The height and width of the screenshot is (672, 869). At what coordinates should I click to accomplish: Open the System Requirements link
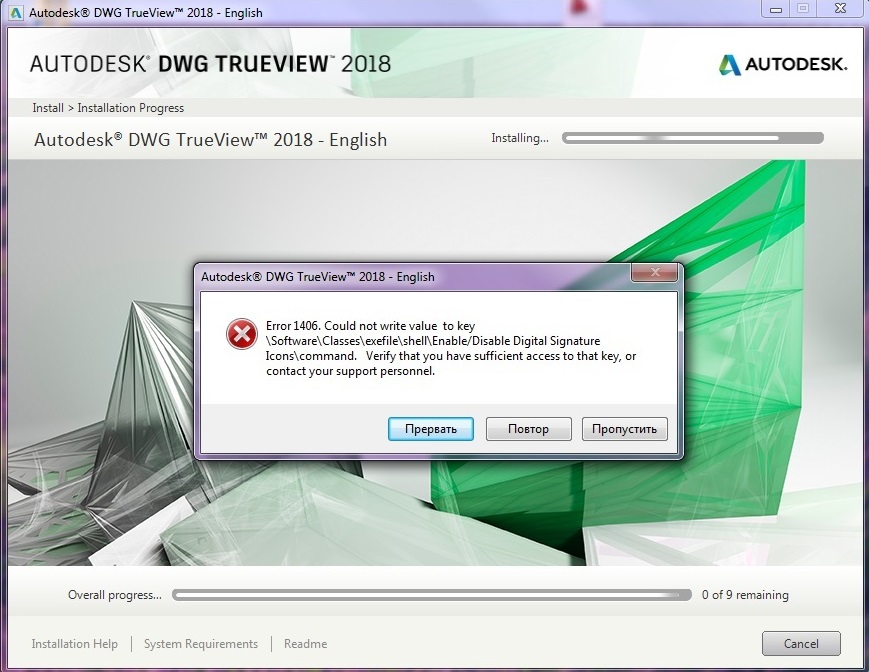coord(201,644)
